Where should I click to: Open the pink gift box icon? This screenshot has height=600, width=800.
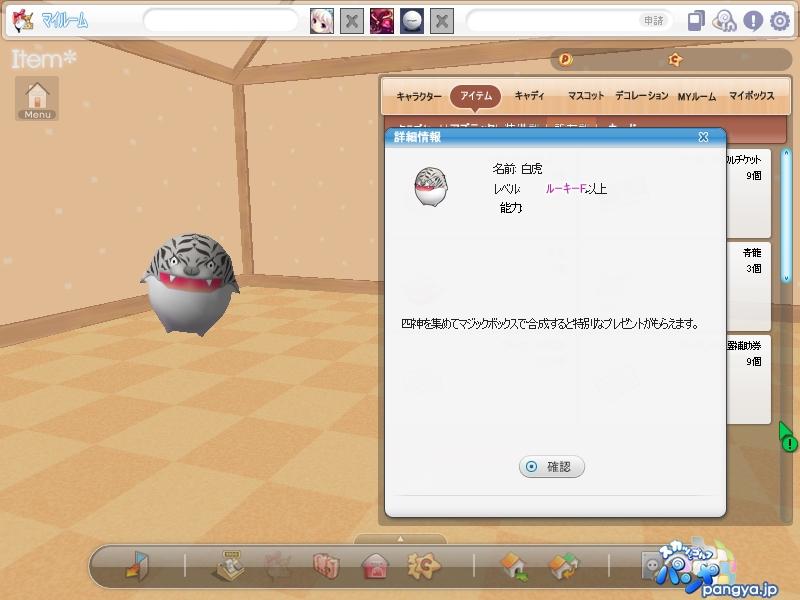tap(326, 565)
